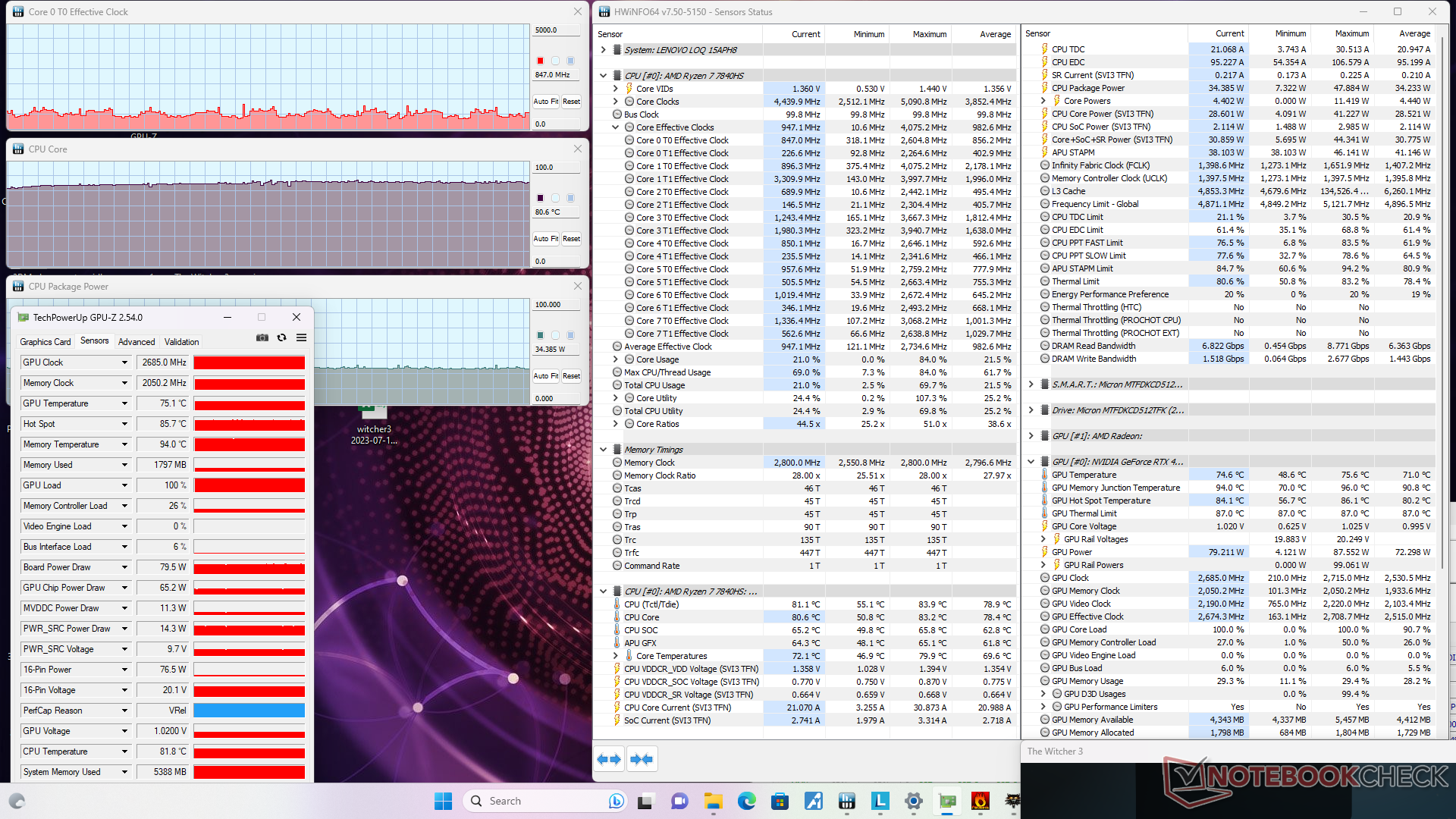Open FurMark from the taskbar
This screenshot has height=819, width=1456.
pyautogui.click(x=980, y=801)
